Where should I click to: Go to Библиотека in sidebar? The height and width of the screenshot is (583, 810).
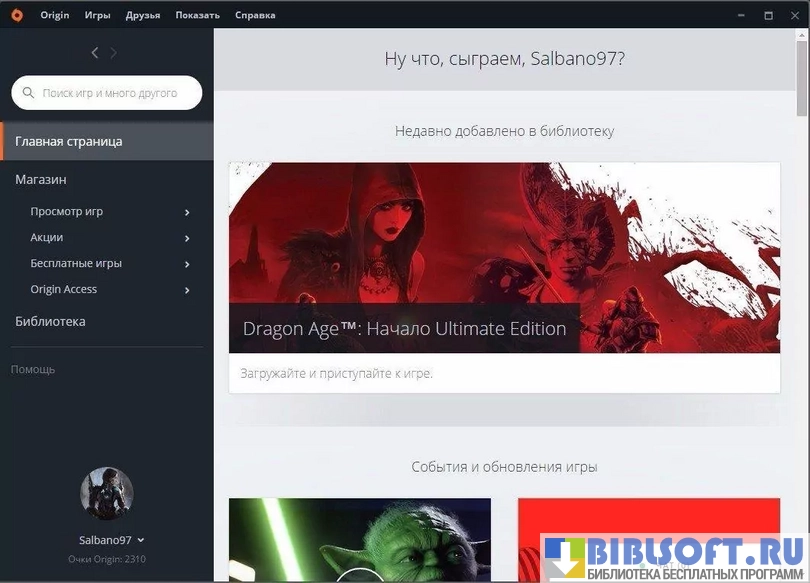(50, 321)
